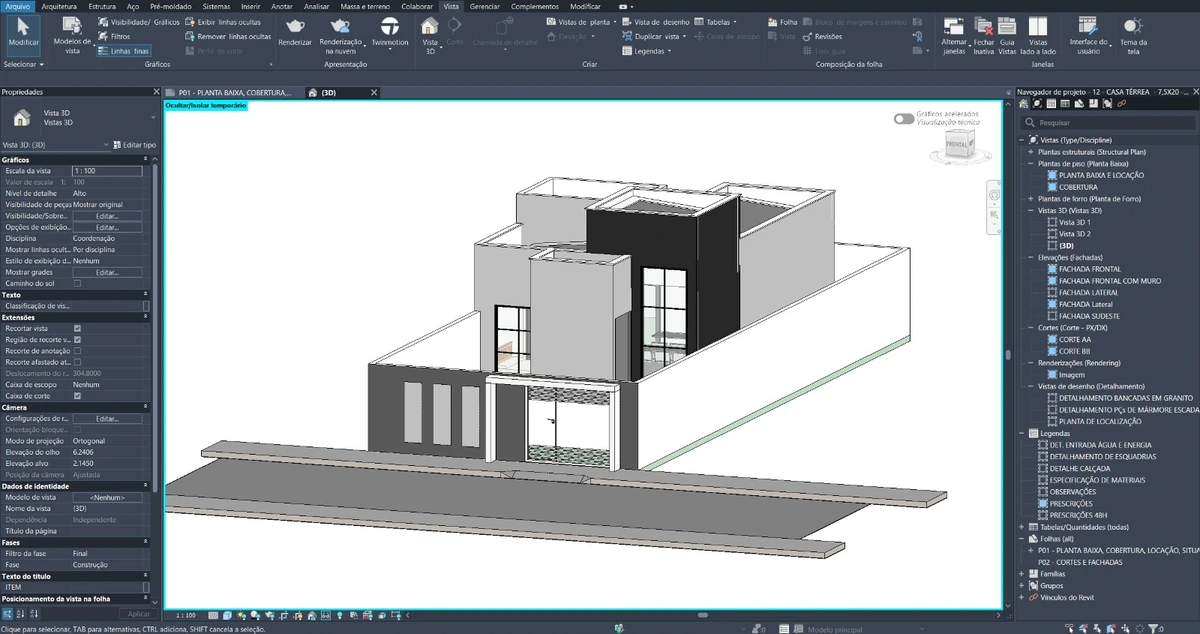Toggle Linhas finas display

click(x=123, y=50)
